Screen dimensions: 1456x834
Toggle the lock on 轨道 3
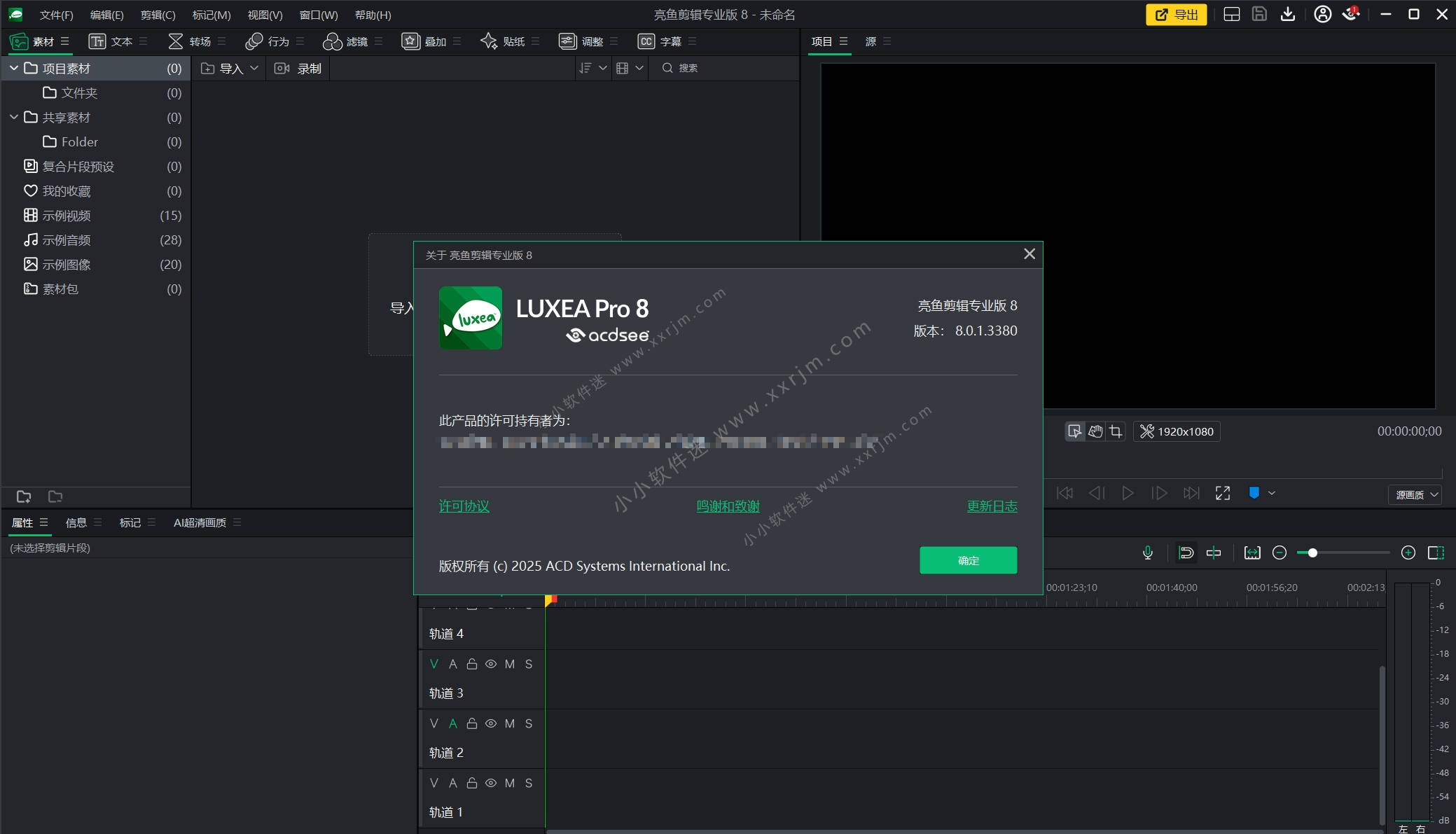click(471, 664)
